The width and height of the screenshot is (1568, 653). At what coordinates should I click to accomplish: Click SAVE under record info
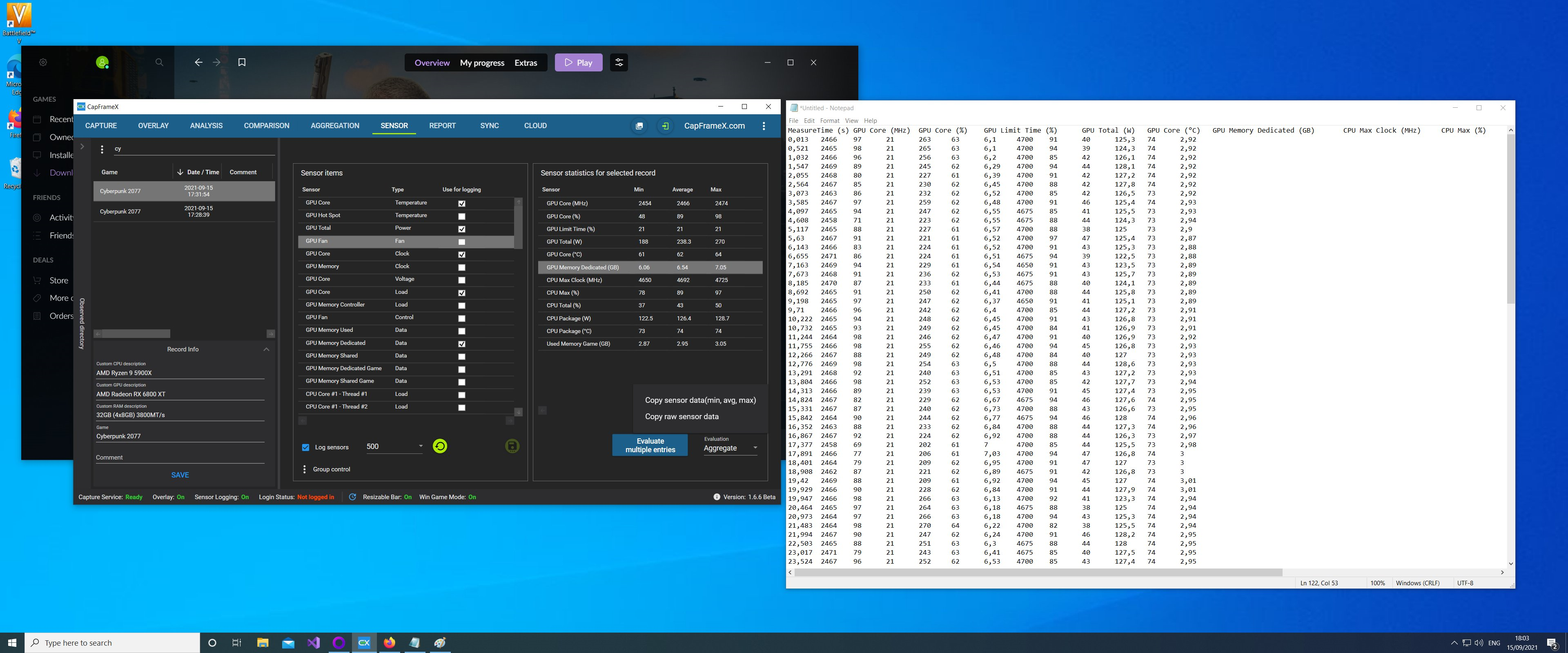(x=180, y=475)
